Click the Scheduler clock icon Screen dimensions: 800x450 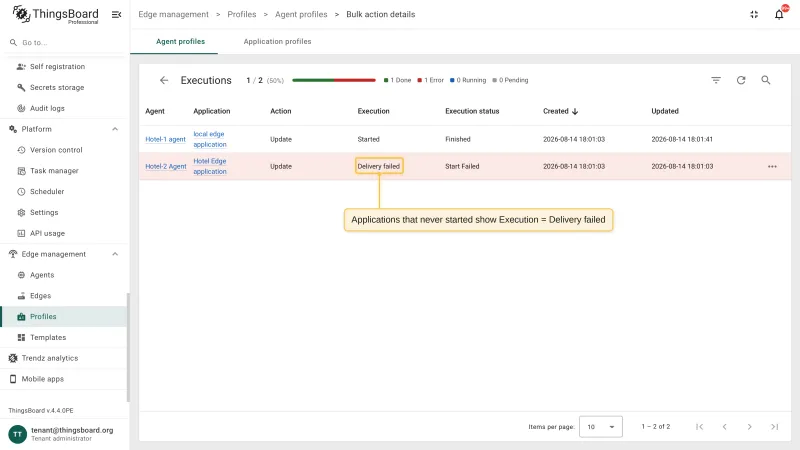(x=21, y=192)
